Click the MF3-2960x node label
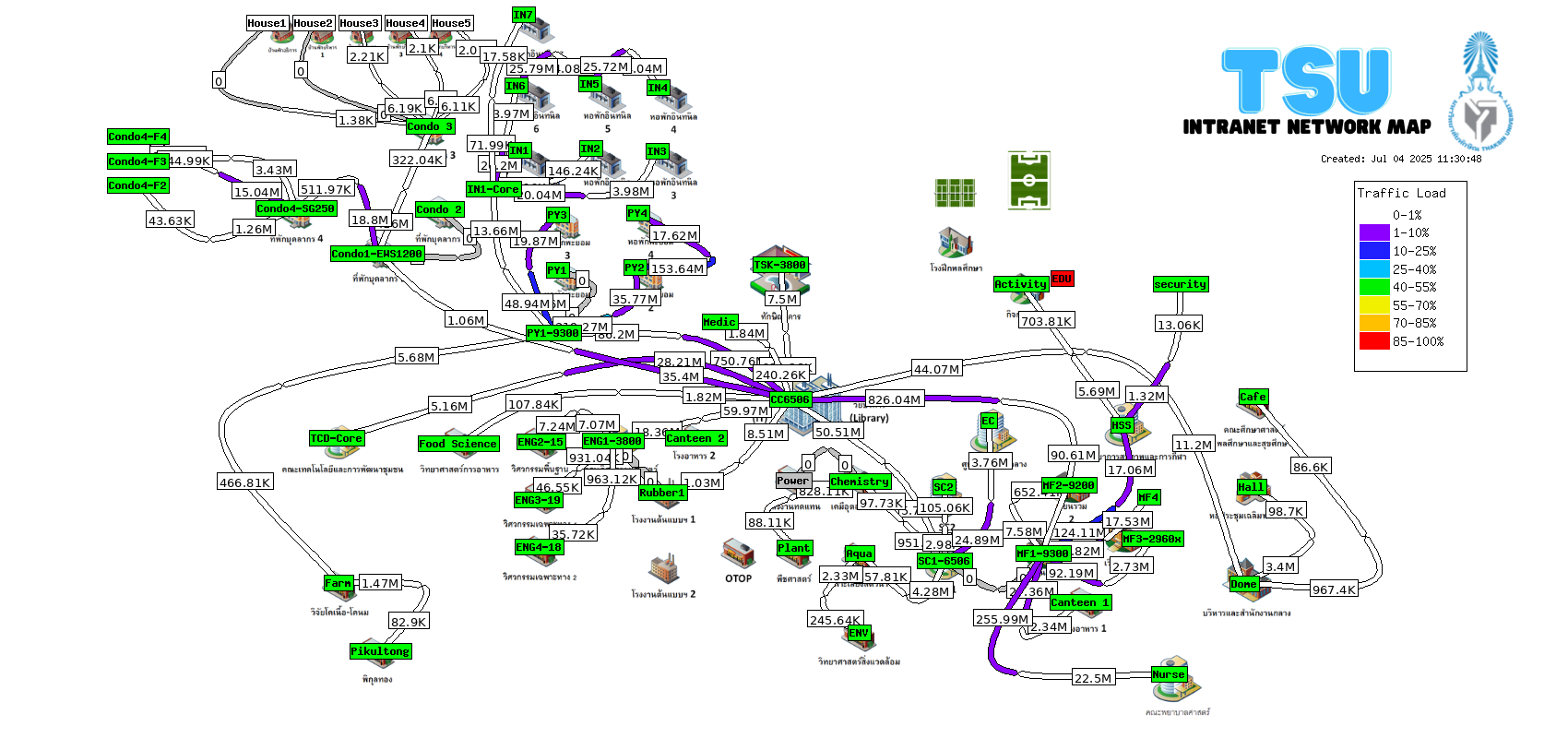 (1153, 539)
